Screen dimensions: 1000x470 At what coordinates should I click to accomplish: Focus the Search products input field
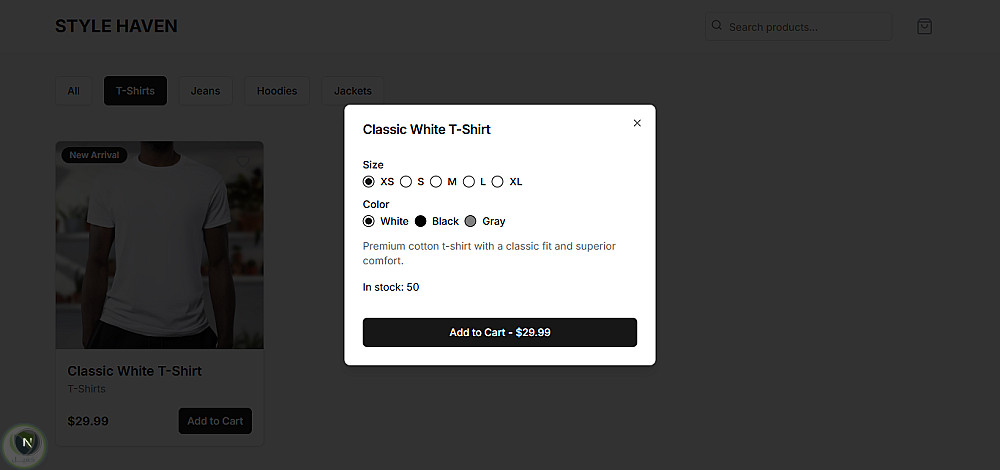(x=805, y=27)
